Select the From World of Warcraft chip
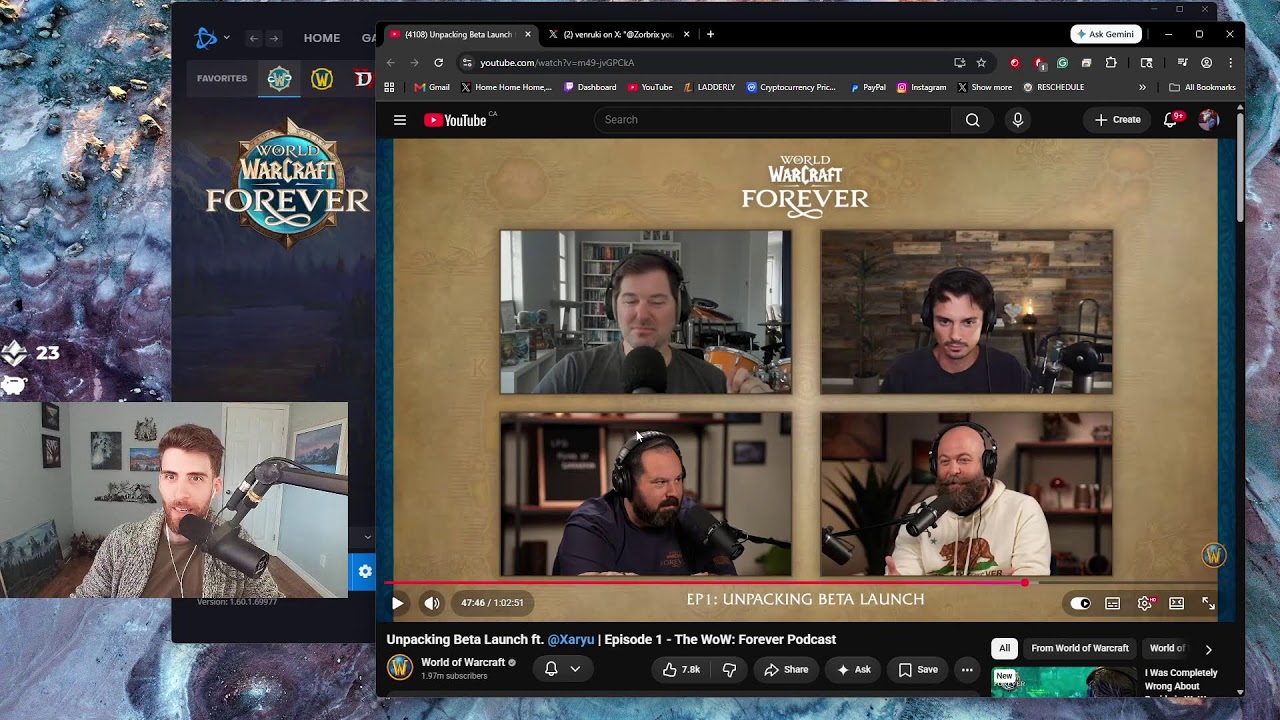 pyautogui.click(x=1080, y=648)
